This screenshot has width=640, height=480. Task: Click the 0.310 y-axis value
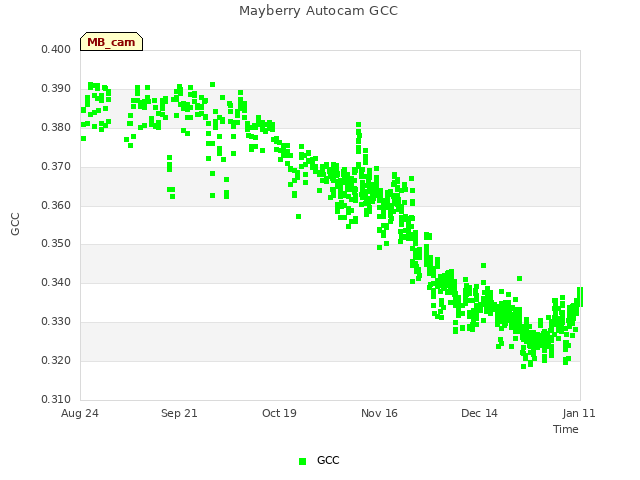tap(56, 399)
